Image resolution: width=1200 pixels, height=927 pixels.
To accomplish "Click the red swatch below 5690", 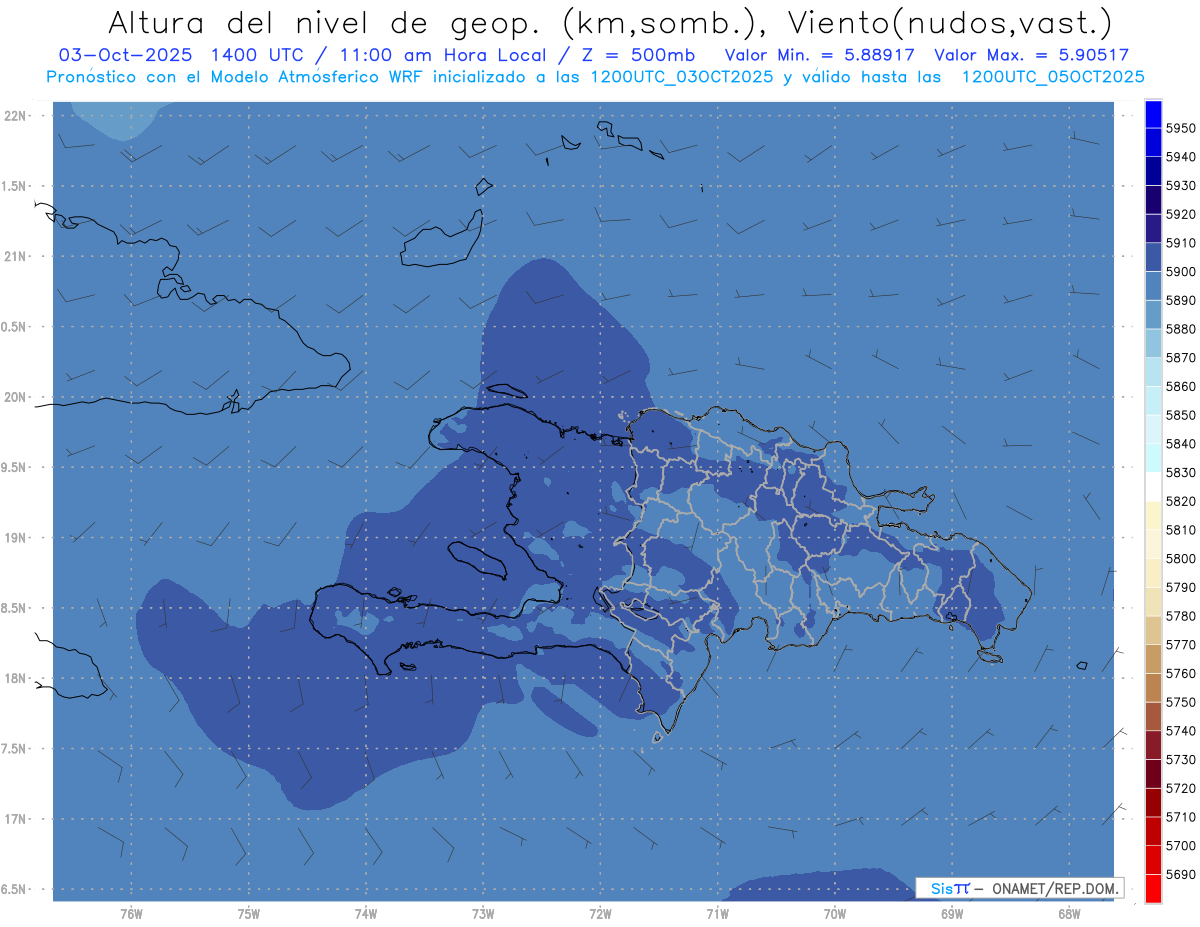I will pos(1153,888).
